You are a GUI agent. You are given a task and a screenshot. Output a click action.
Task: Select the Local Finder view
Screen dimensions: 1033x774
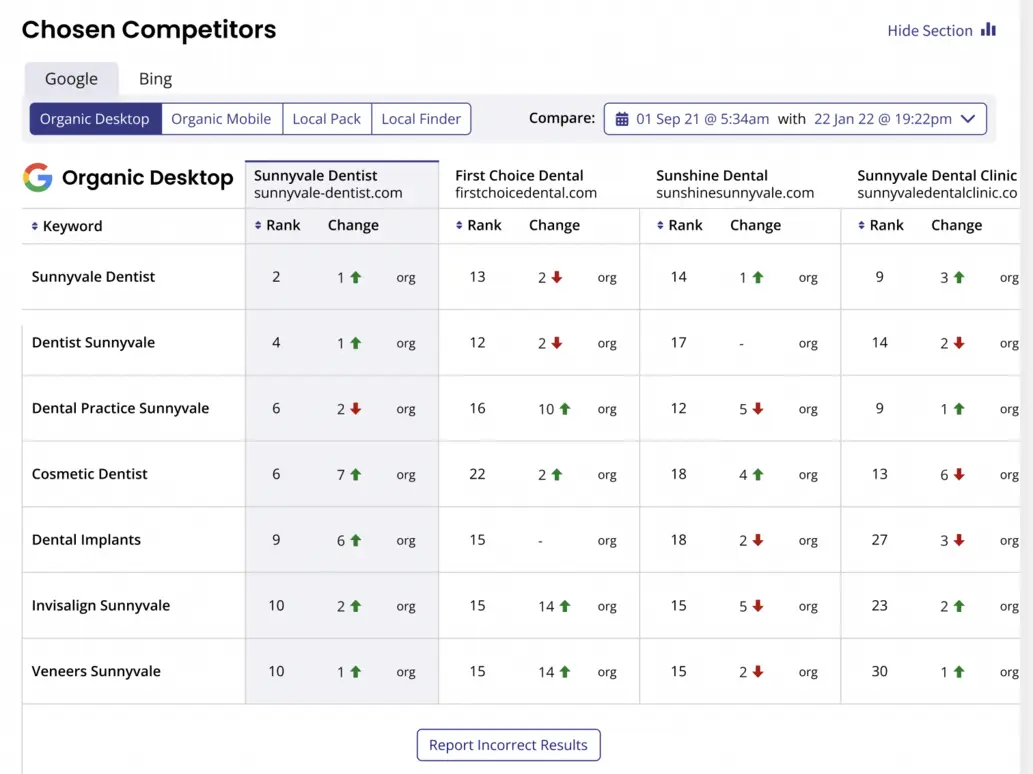(421, 119)
